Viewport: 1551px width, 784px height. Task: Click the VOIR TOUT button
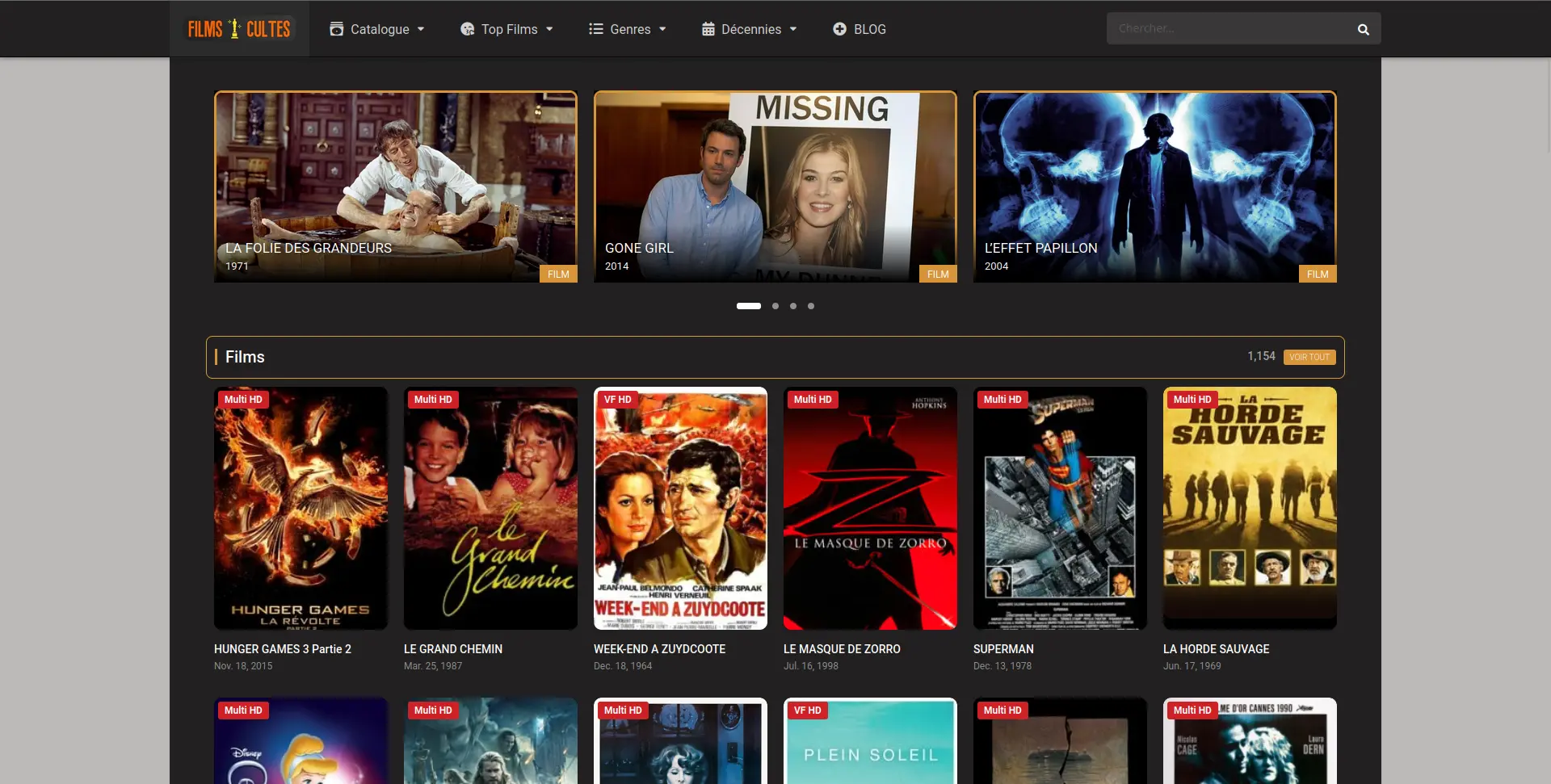coord(1309,357)
